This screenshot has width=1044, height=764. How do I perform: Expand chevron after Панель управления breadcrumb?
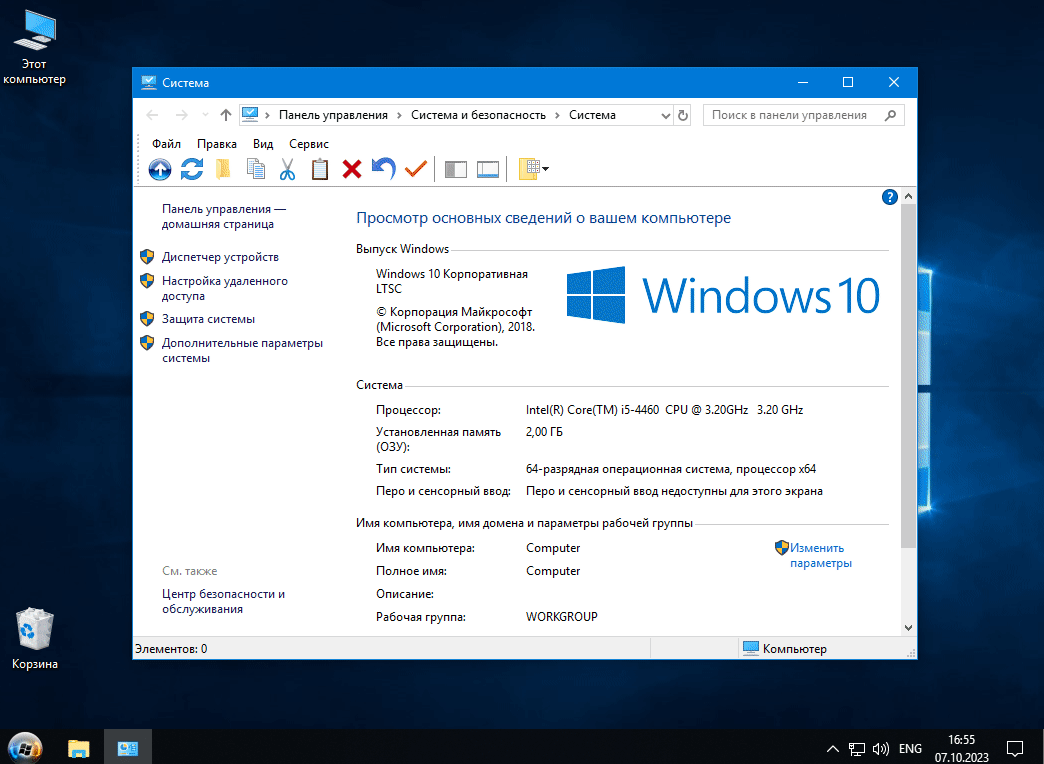click(399, 115)
